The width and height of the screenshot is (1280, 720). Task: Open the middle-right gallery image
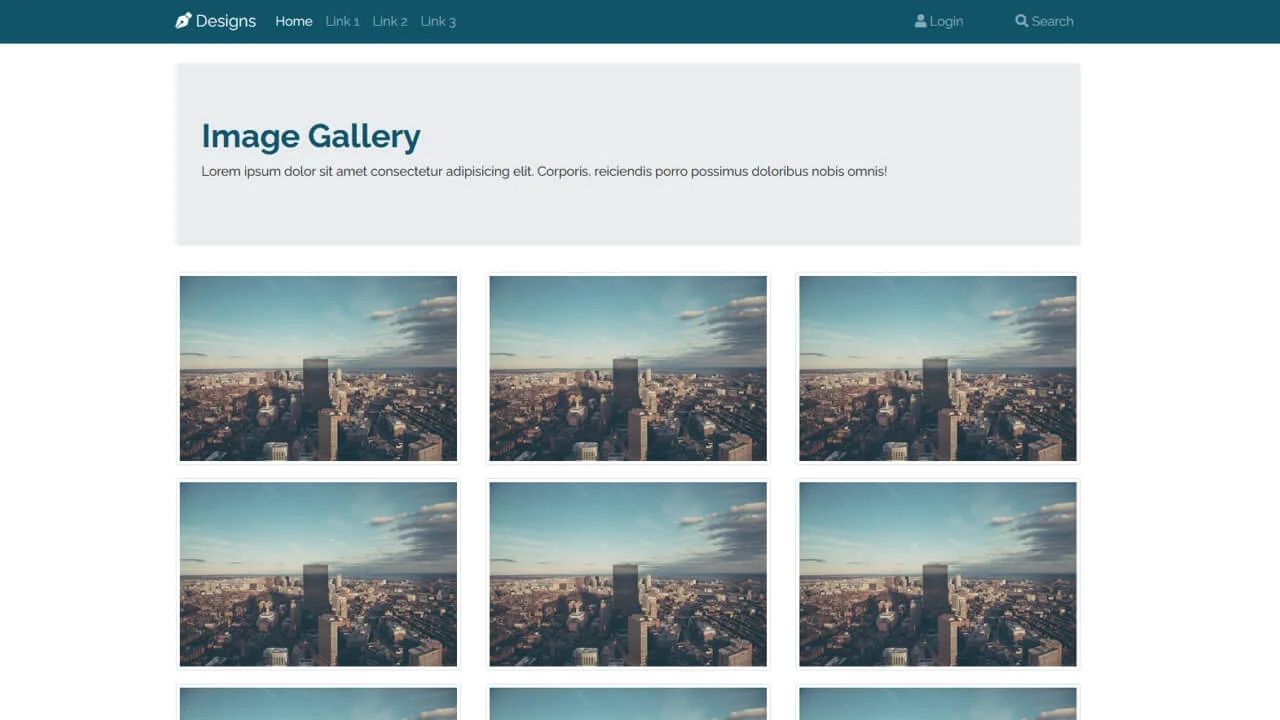[x=937, y=574]
